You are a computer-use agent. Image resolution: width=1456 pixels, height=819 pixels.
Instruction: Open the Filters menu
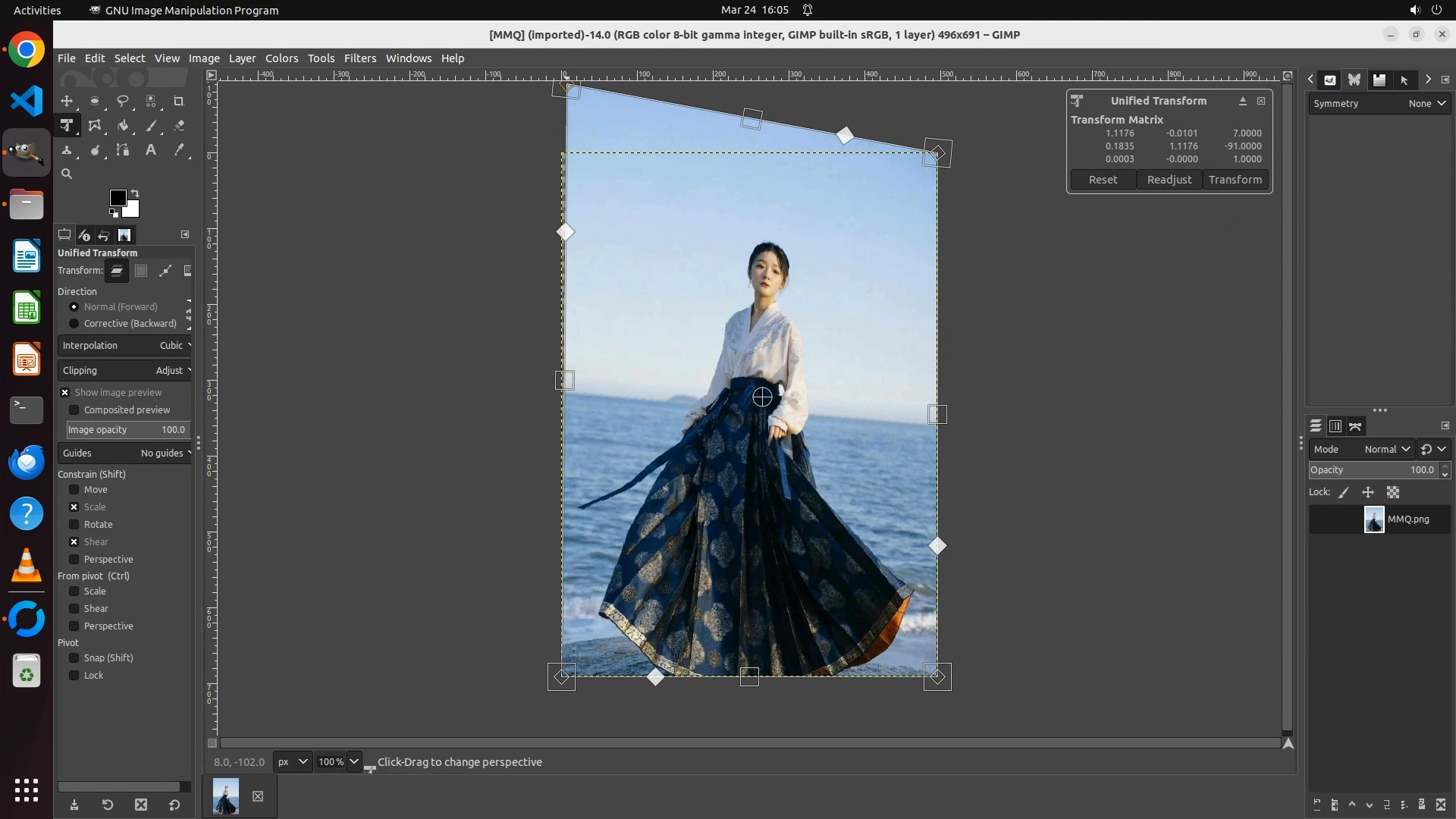pyautogui.click(x=359, y=58)
